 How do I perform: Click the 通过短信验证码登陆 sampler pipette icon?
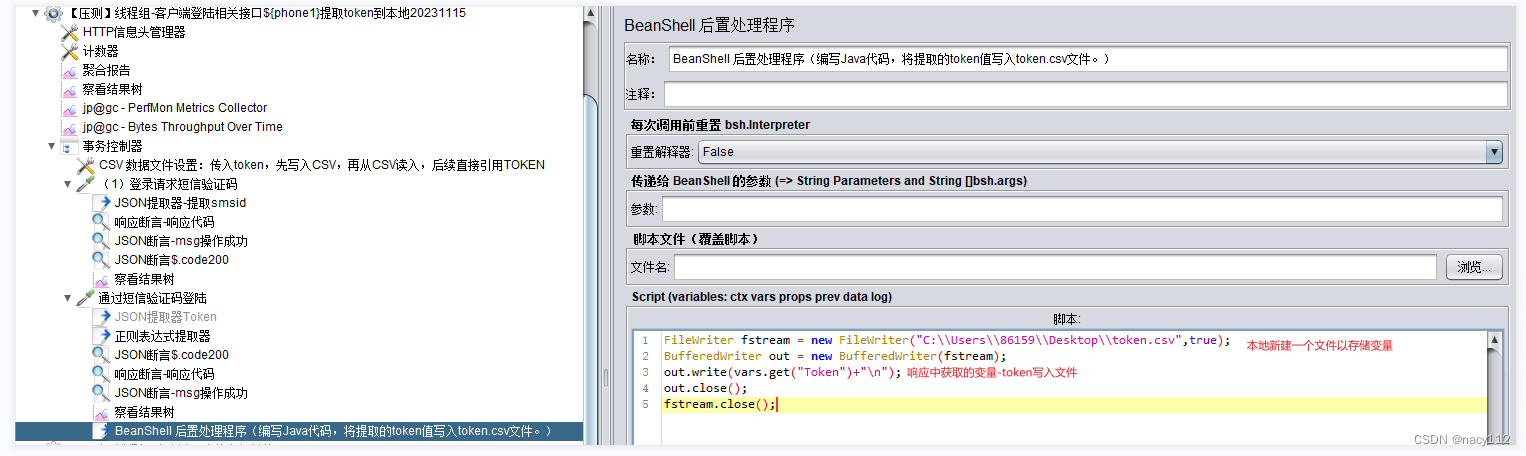pos(86,298)
